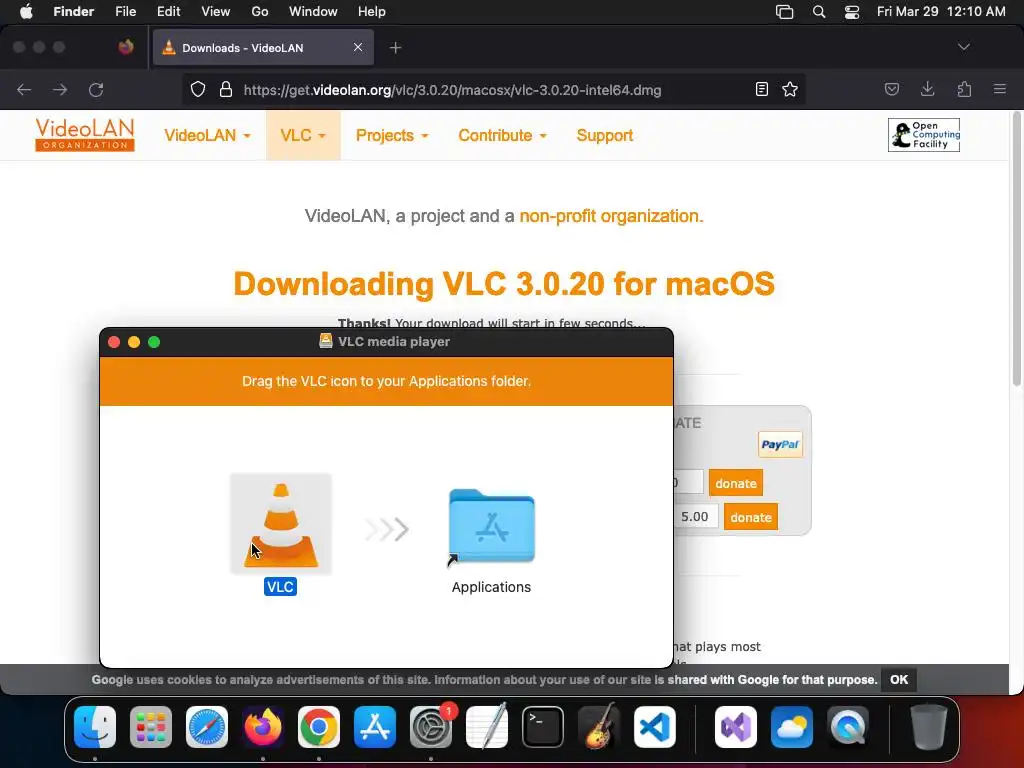Open the Support page link
Viewport: 1024px width, 768px height.
point(605,135)
